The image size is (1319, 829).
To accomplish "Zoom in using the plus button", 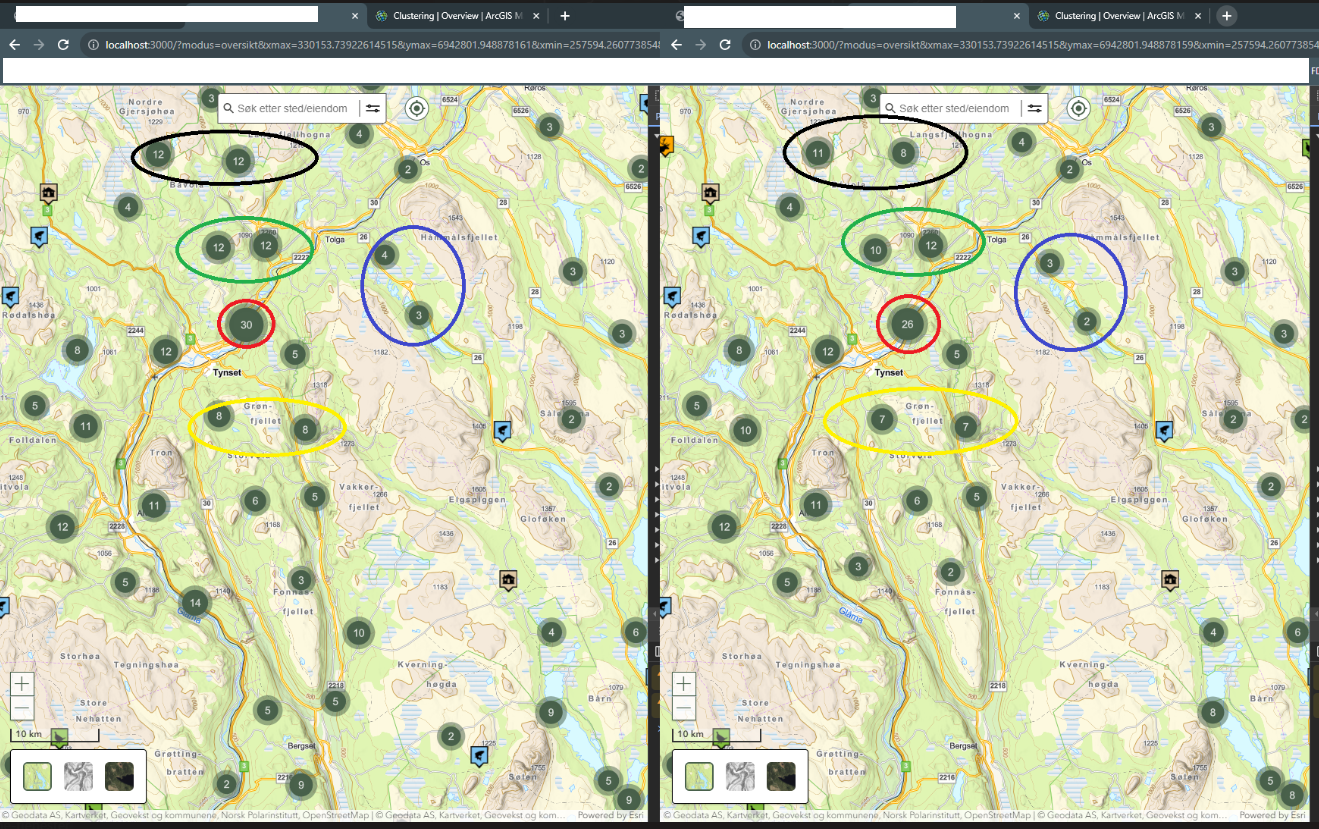I will click(x=21, y=683).
